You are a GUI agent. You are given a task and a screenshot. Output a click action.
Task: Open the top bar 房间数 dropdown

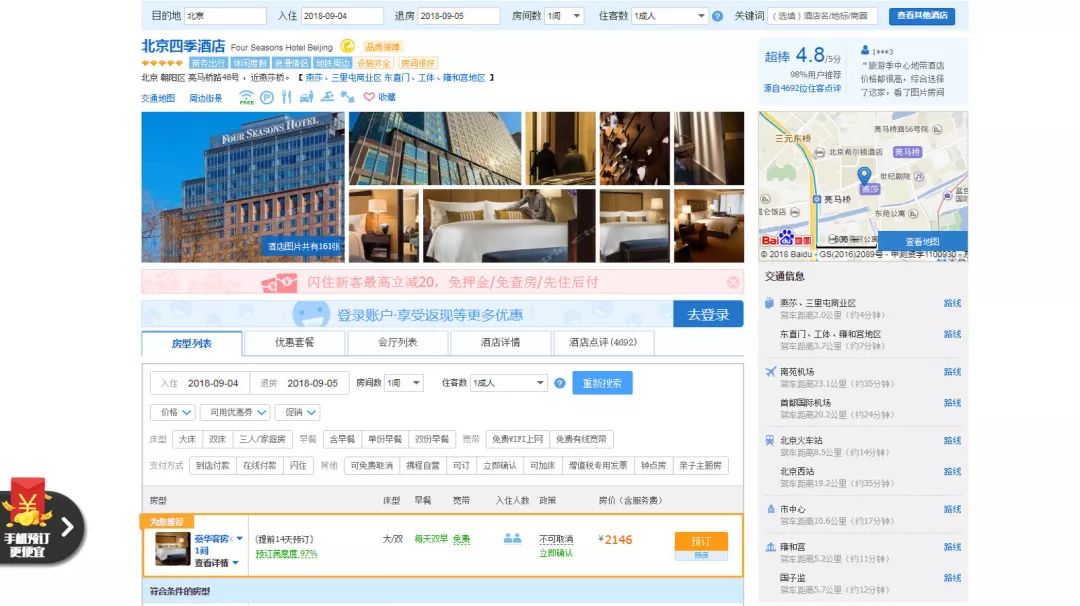565,16
